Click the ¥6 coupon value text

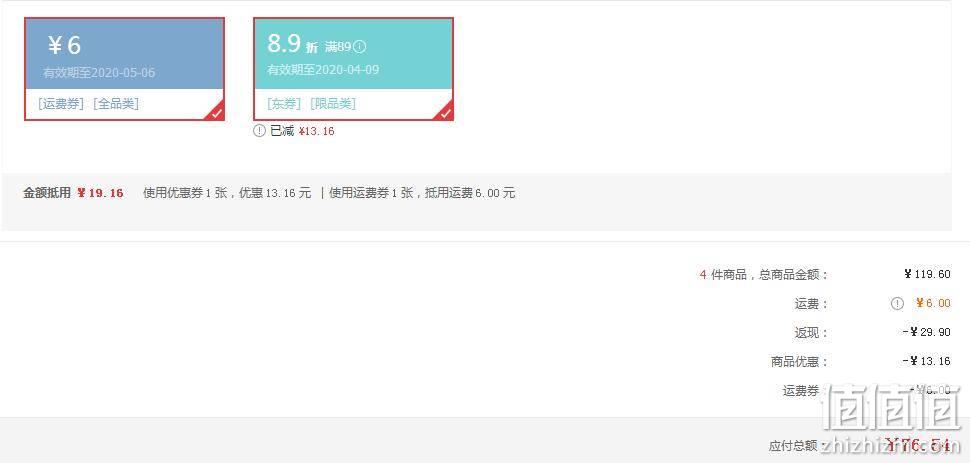[64, 45]
